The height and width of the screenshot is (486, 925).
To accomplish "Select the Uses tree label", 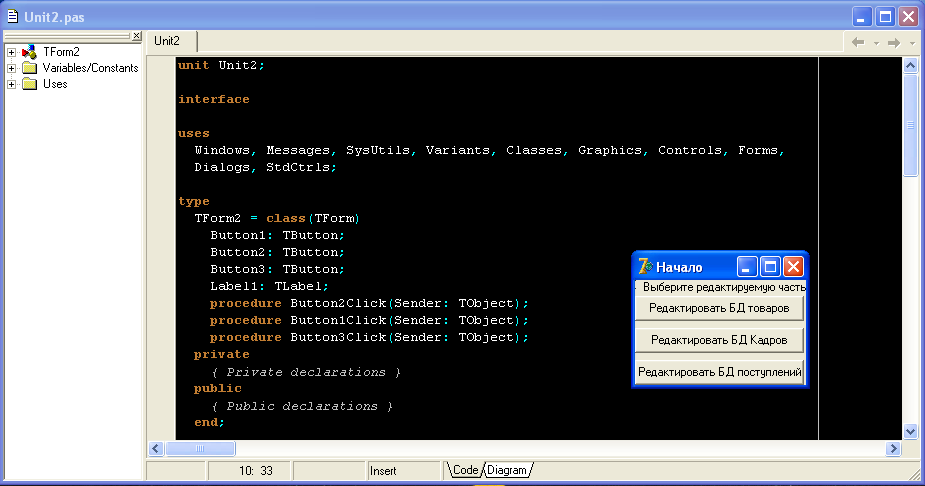I will (55, 84).
